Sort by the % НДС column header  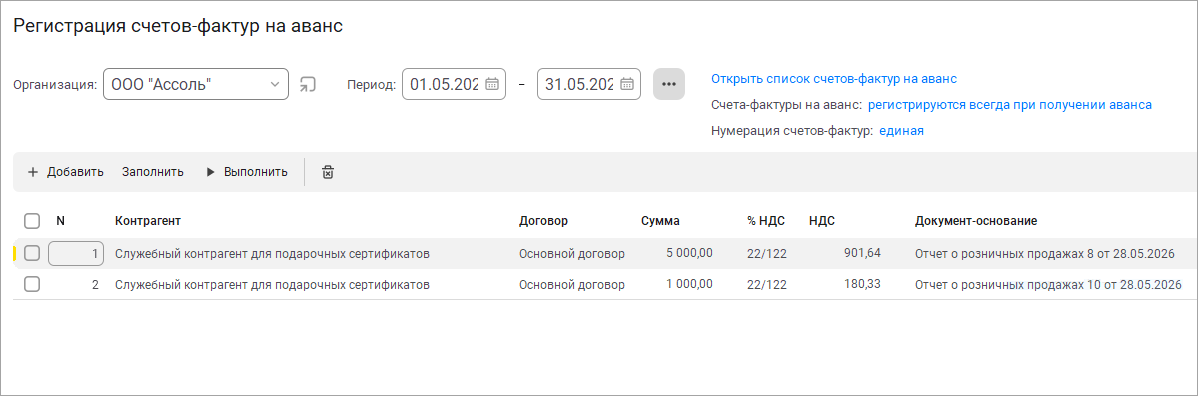pyautogui.click(x=766, y=222)
